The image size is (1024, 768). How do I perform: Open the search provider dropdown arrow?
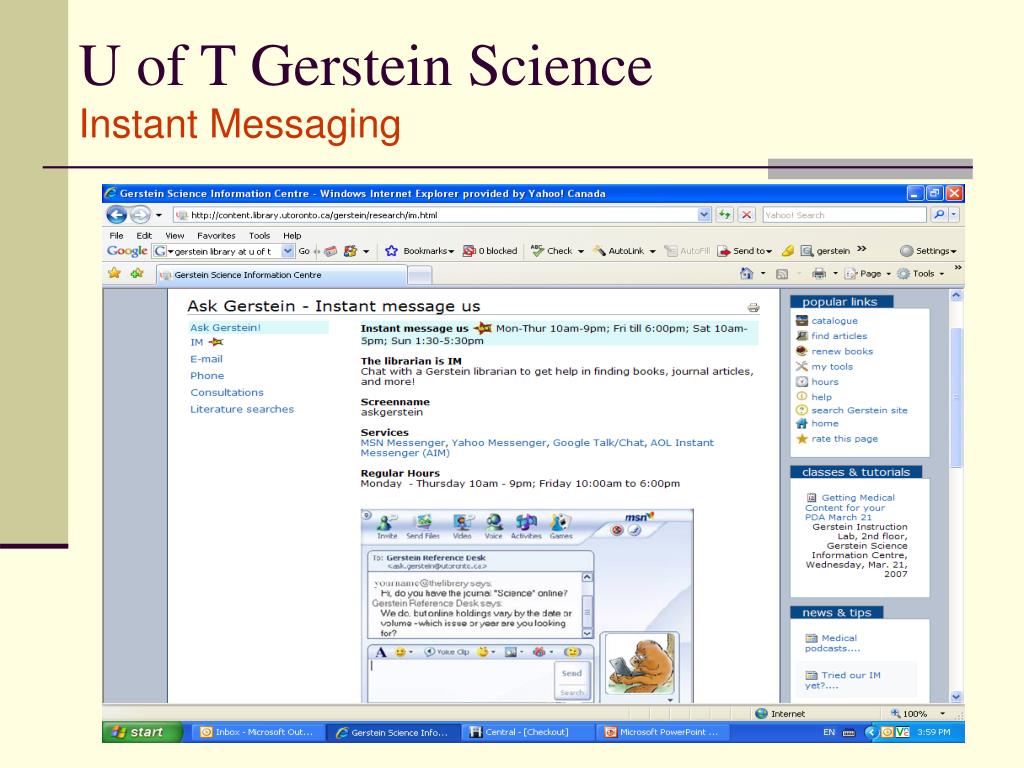tap(954, 214)
